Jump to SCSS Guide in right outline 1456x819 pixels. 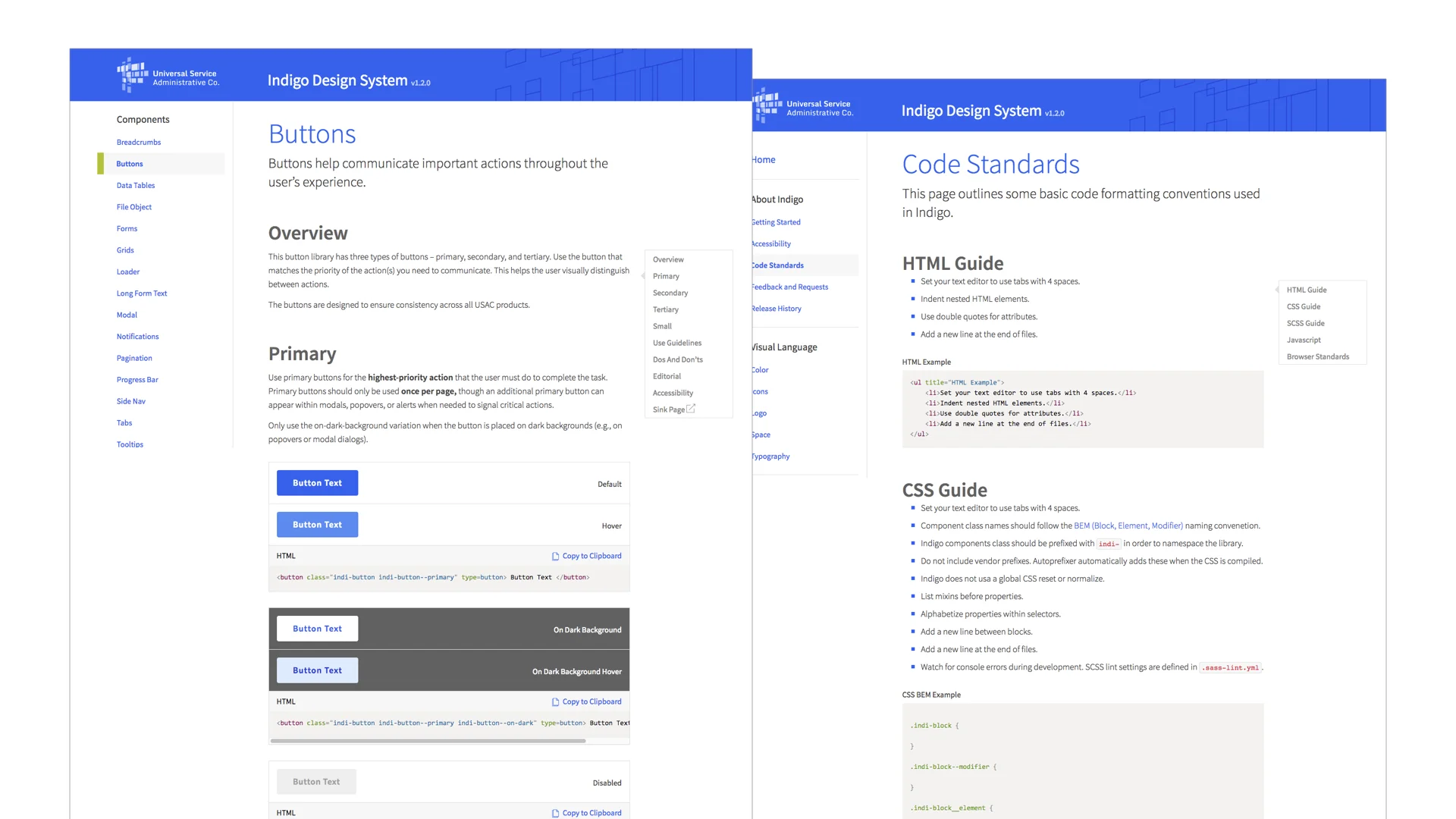point(1305,323)
